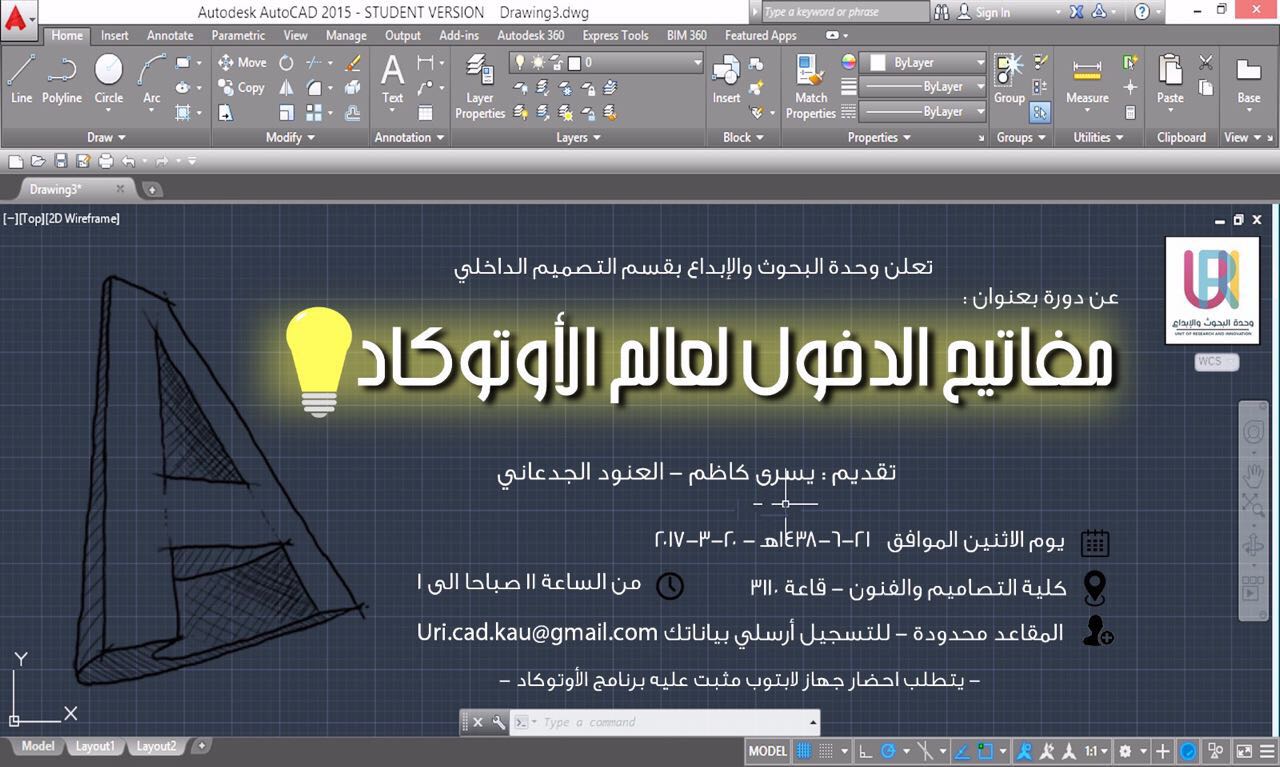Viewport: 1280px width, 767px height.
Task: Open the lineweight ByLayer dropdown
Action: 923,87
